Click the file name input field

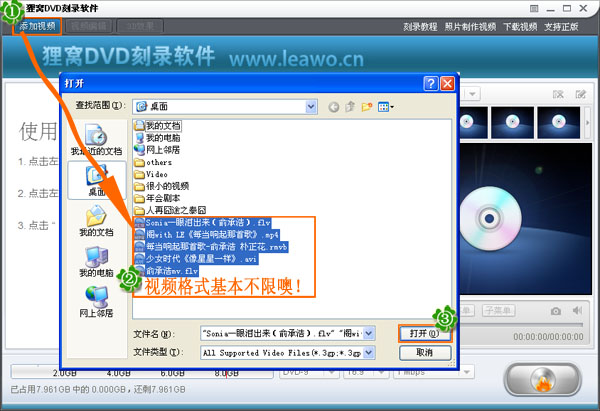280,333
